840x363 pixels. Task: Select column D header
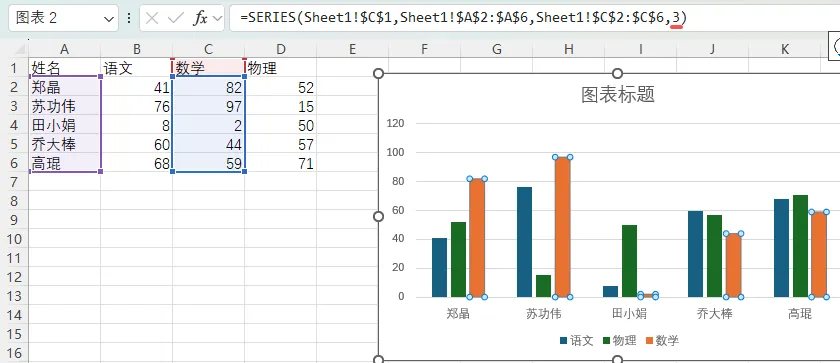point(281,50)
